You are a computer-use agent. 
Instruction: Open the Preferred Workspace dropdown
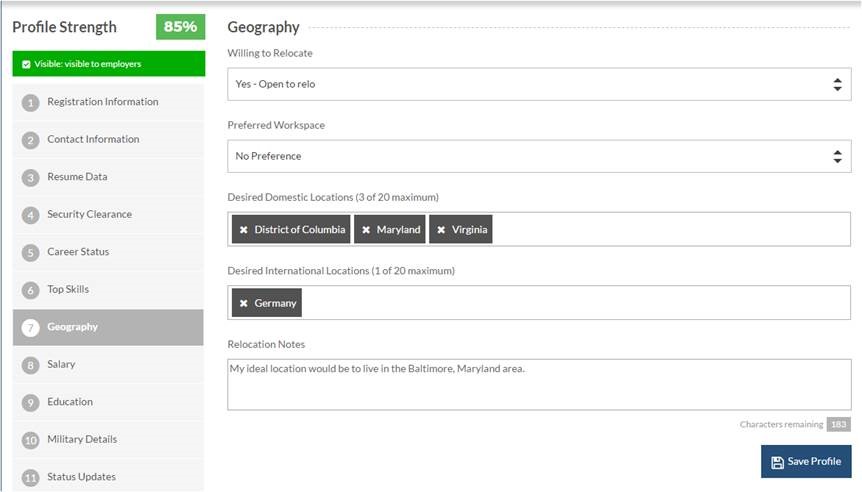(539, 156)
